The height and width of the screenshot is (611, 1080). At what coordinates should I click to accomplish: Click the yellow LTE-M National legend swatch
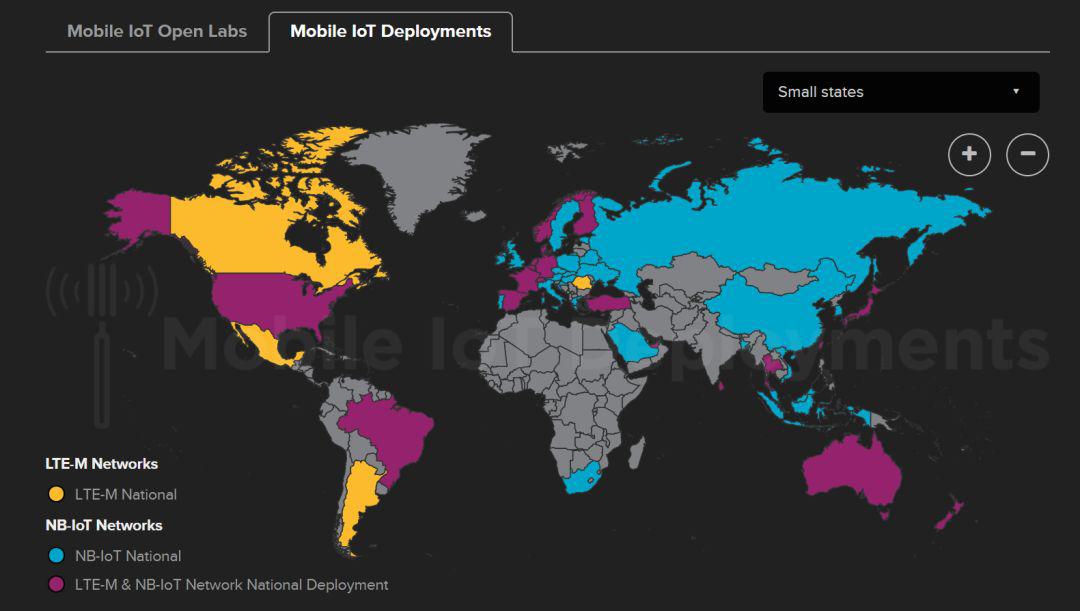tap(56, 494)
